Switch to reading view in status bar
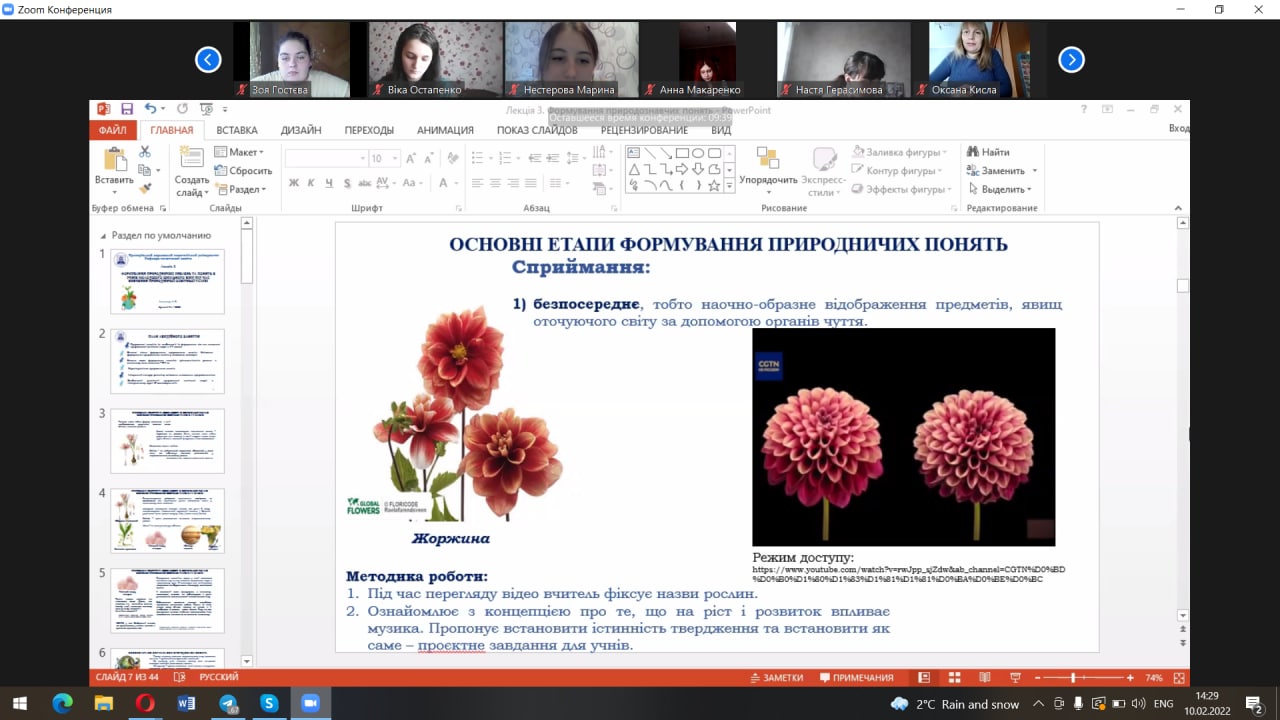Screen dimensions: 1280x720 pyautogui.click(x=985, y=677)
